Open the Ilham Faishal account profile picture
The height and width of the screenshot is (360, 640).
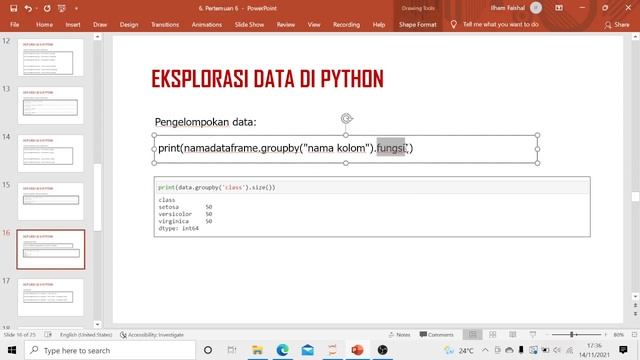(536, 8)
